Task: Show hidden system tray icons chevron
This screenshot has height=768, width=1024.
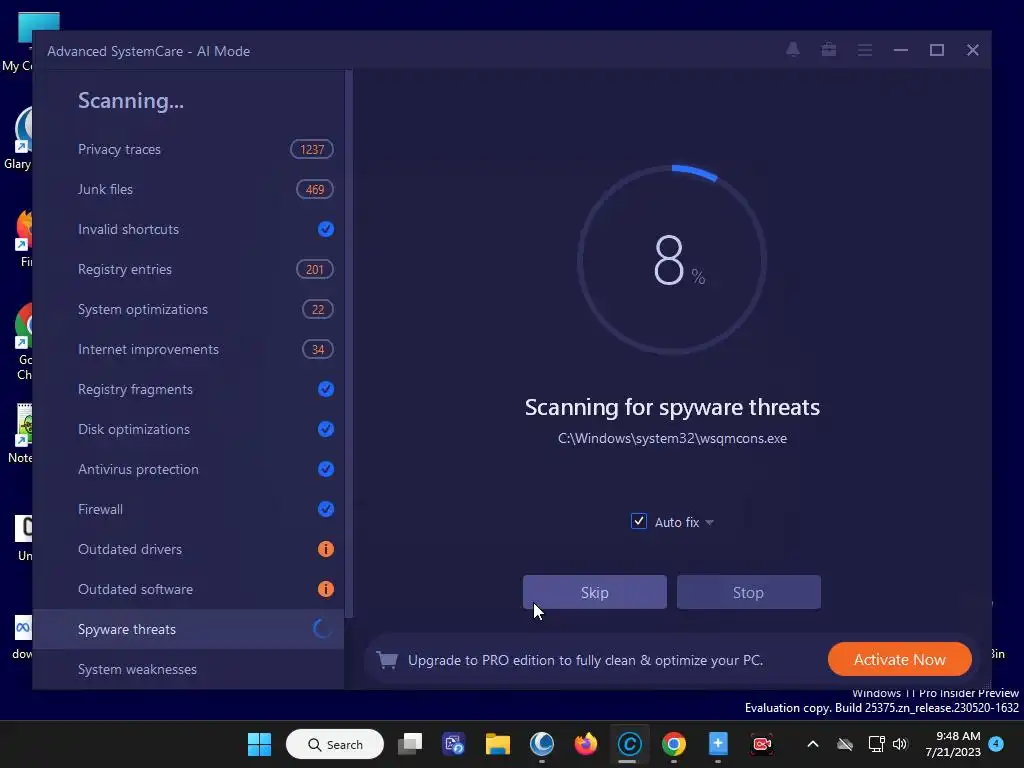Action: click(812, 744)
